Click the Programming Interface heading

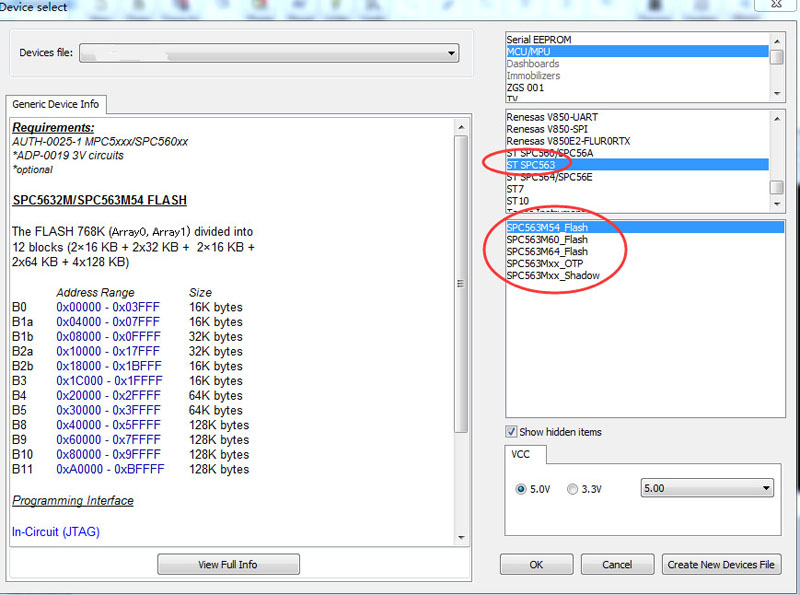[73, 501]
